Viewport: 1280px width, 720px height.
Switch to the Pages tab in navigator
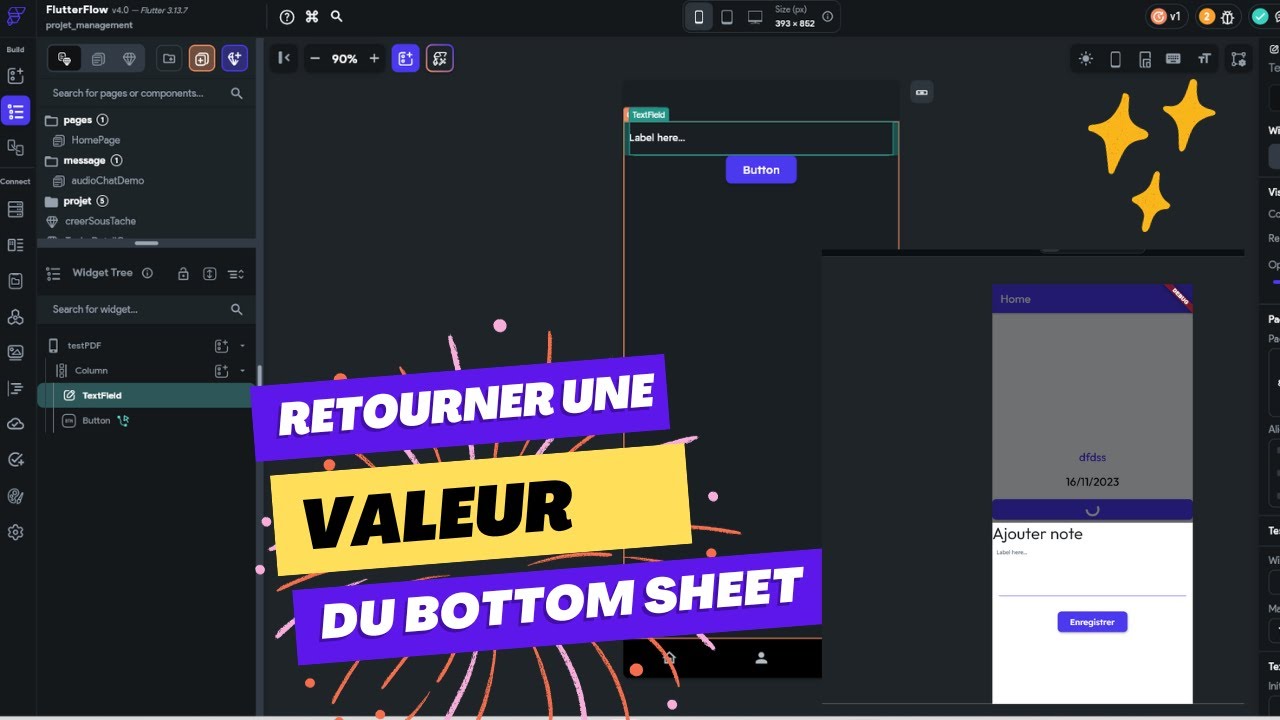click(x=65, y=59)
